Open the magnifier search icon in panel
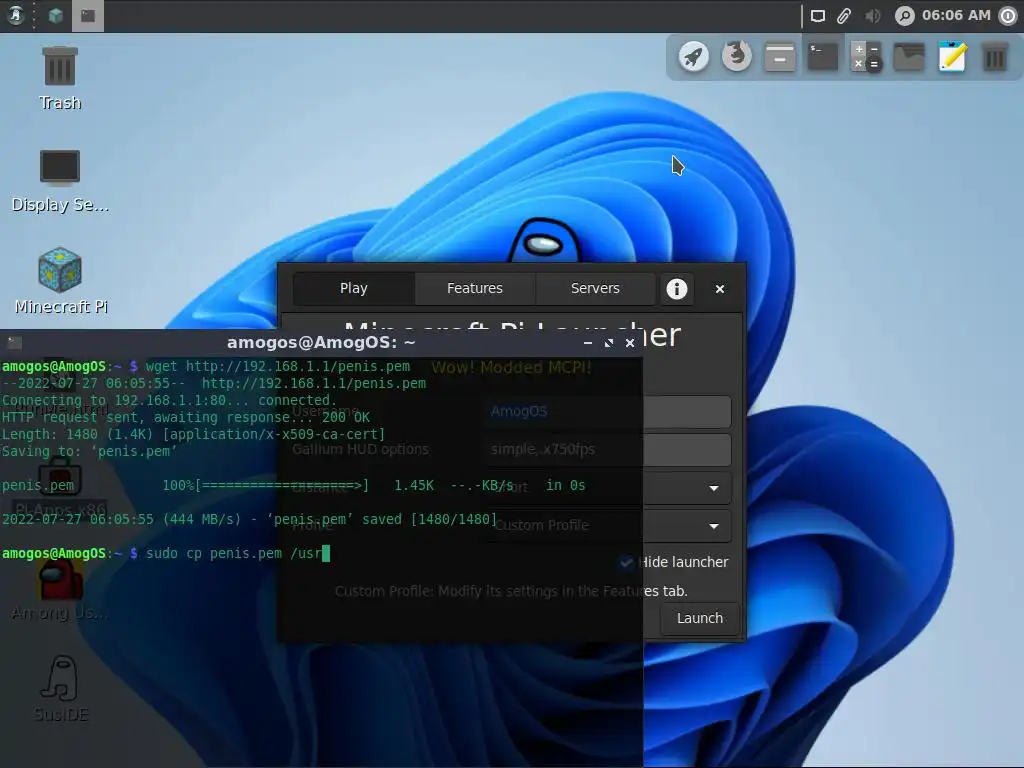Screen dimensions: 1024x768 [x=904, y=16]
